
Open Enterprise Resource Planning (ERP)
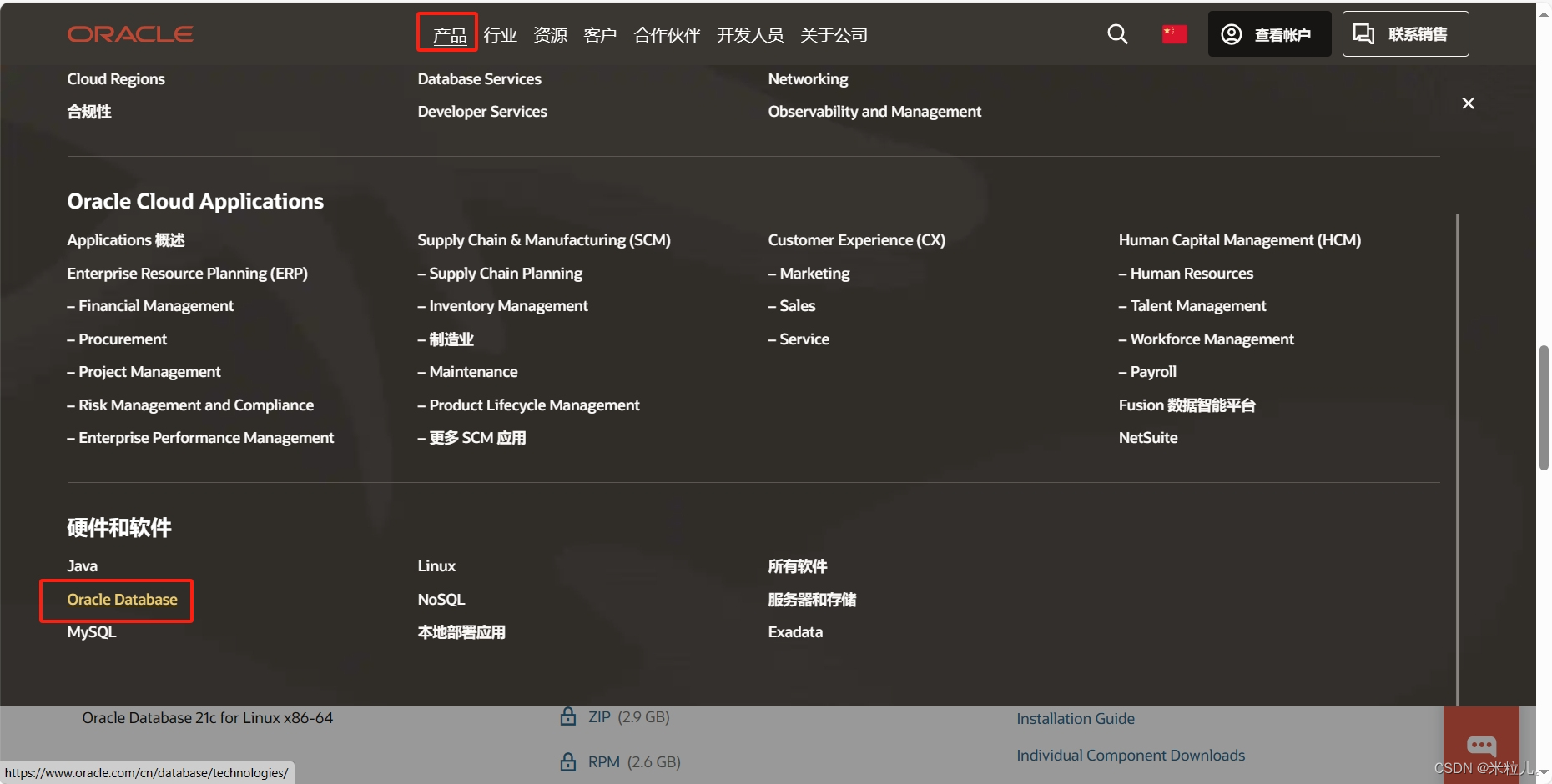(x=187, y=274)
